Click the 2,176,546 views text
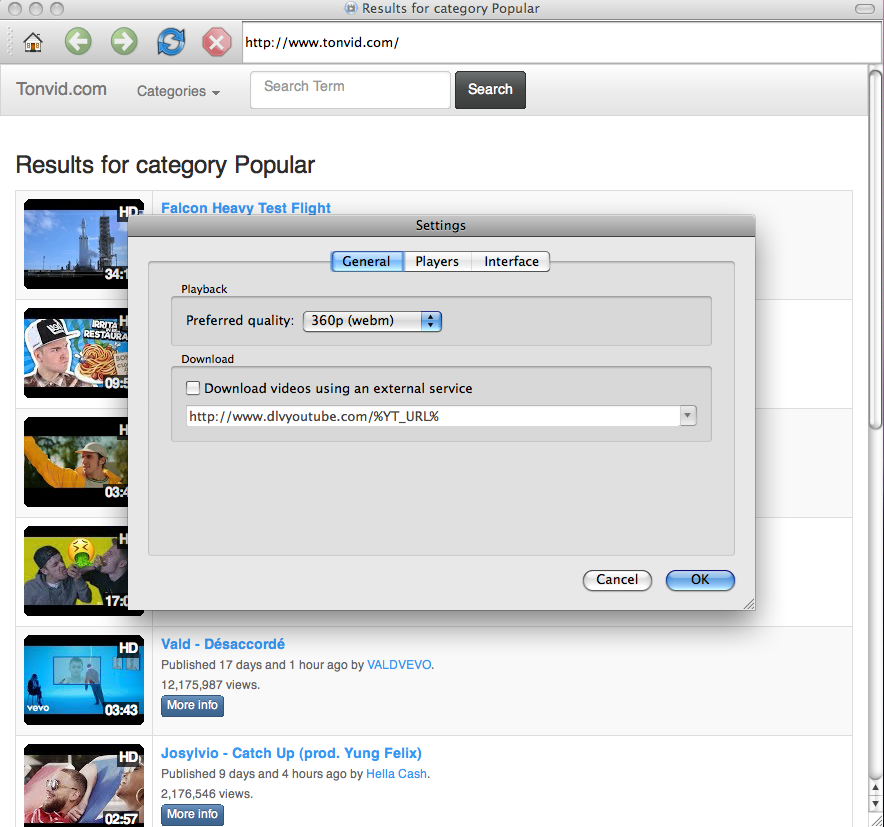Image resolution: width=884 pixels, height=827 pixels. [207, 794]
